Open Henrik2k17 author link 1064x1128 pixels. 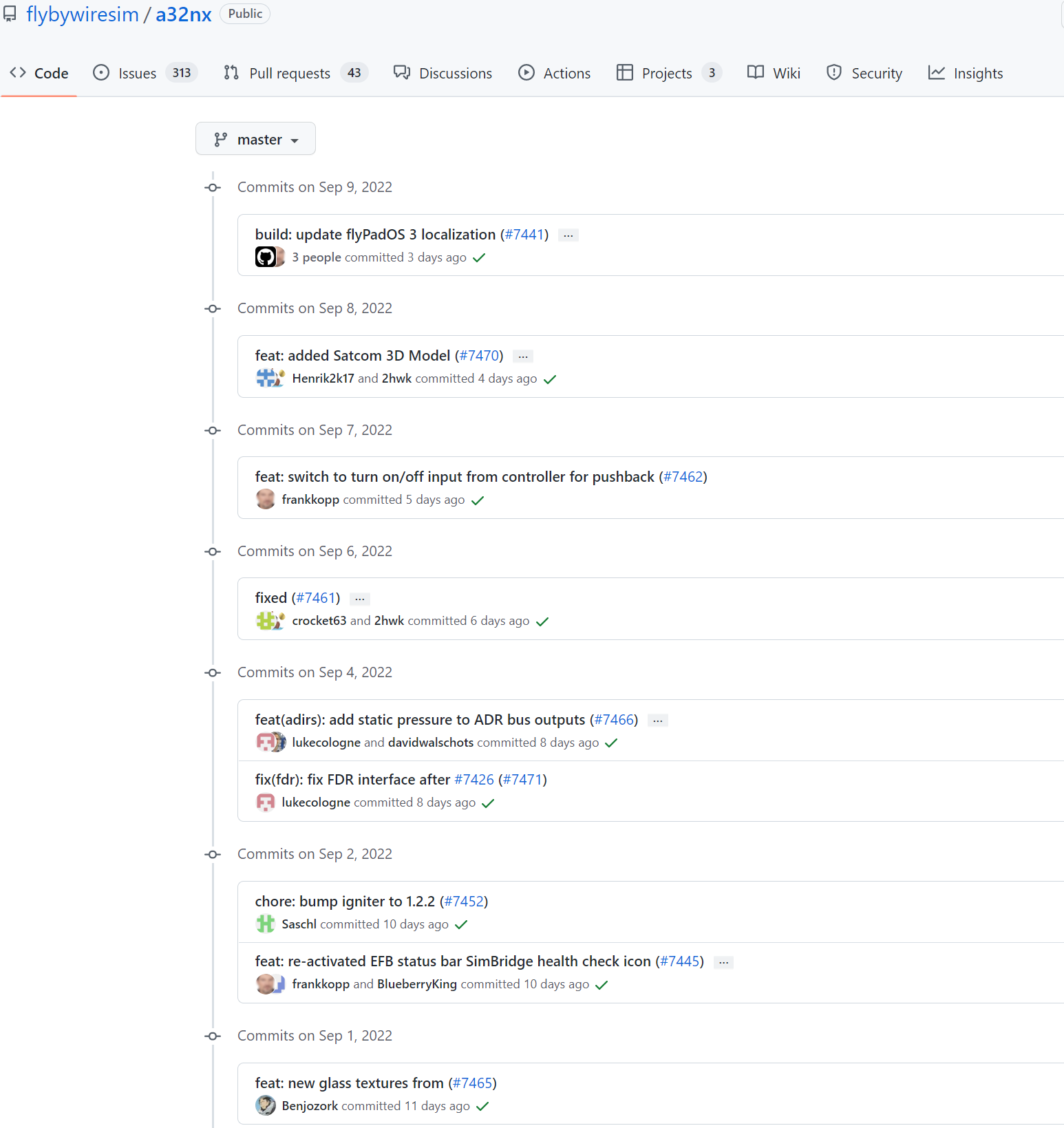tap(323, 379)
